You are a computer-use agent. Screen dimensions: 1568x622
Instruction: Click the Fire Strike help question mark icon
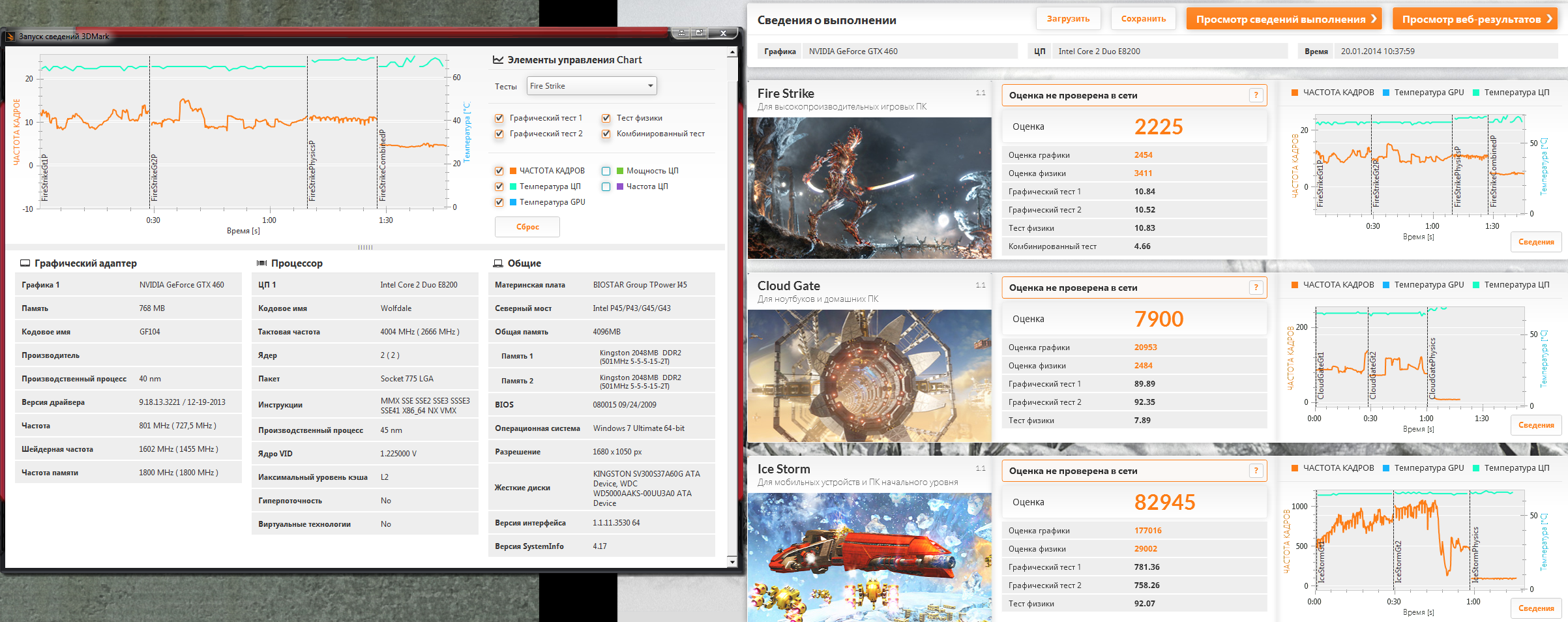1256,95
